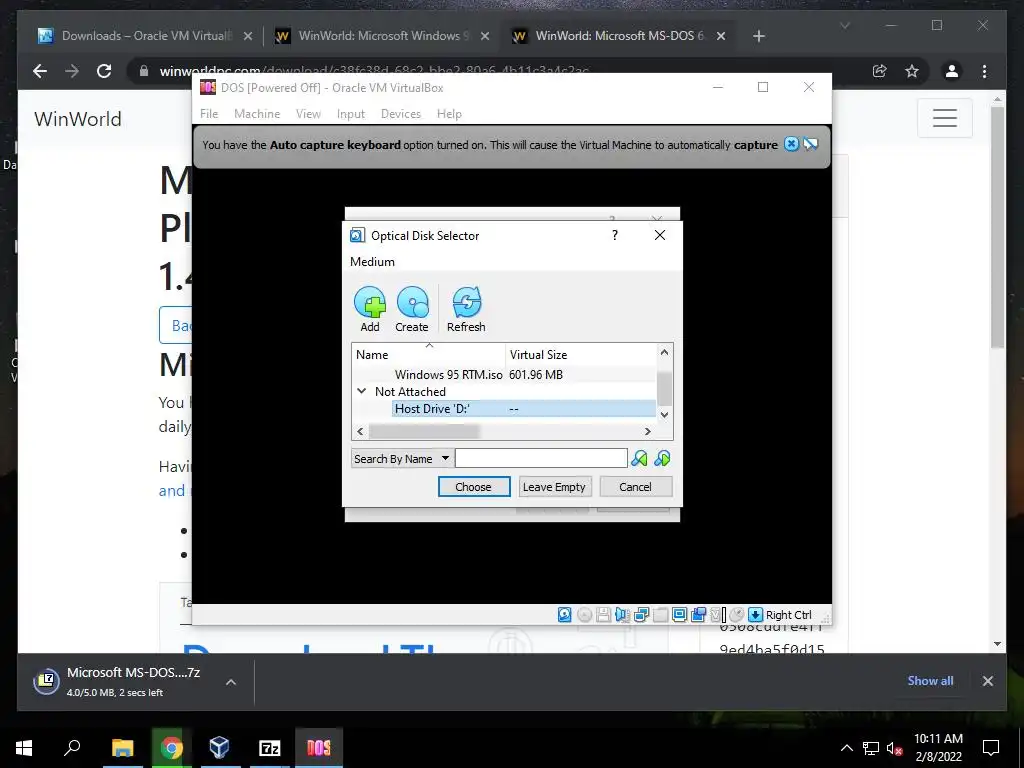Open Chrome tab search chevron

coord(844,25)
